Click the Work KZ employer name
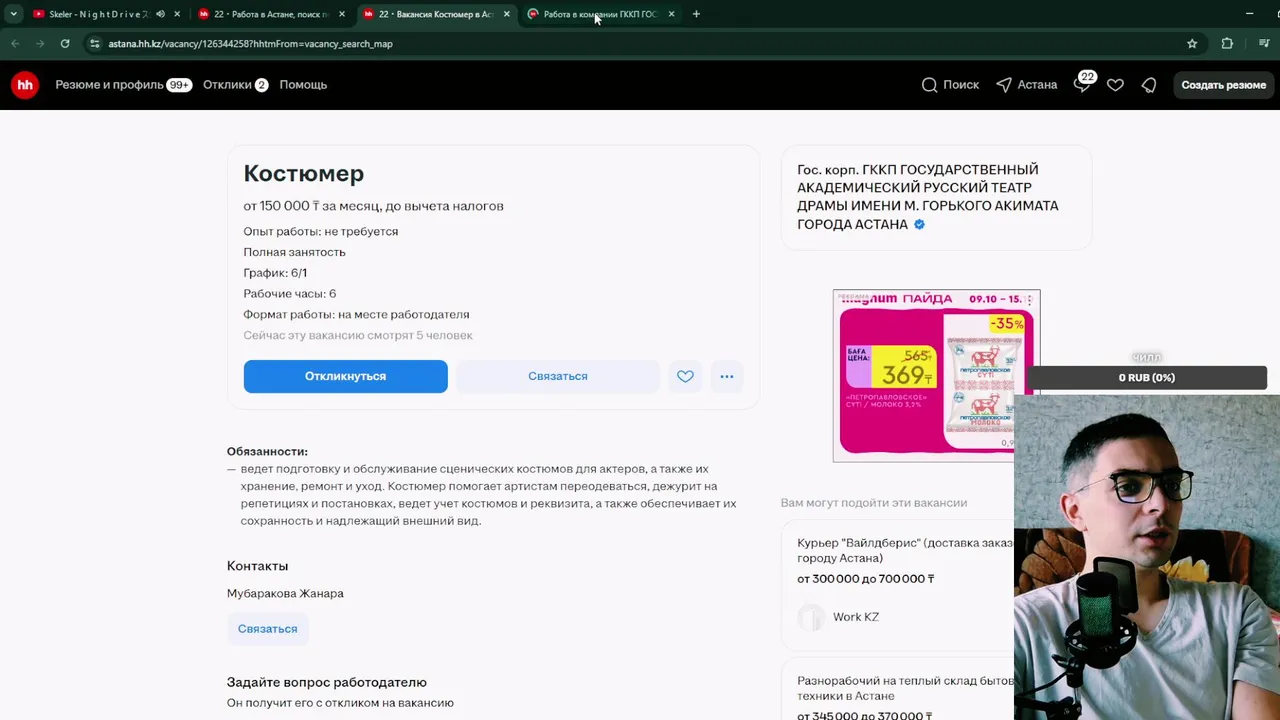Viewport: 1280px width, 720px height. point(856,617)
